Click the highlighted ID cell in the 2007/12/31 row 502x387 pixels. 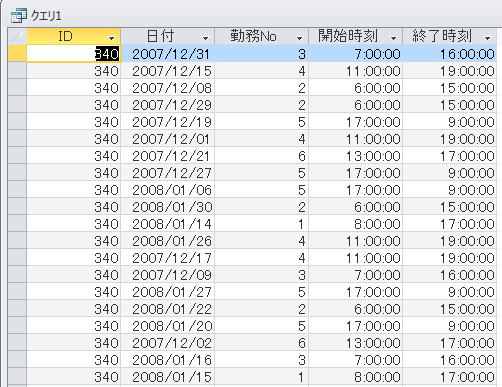click(x=73, y=54)
